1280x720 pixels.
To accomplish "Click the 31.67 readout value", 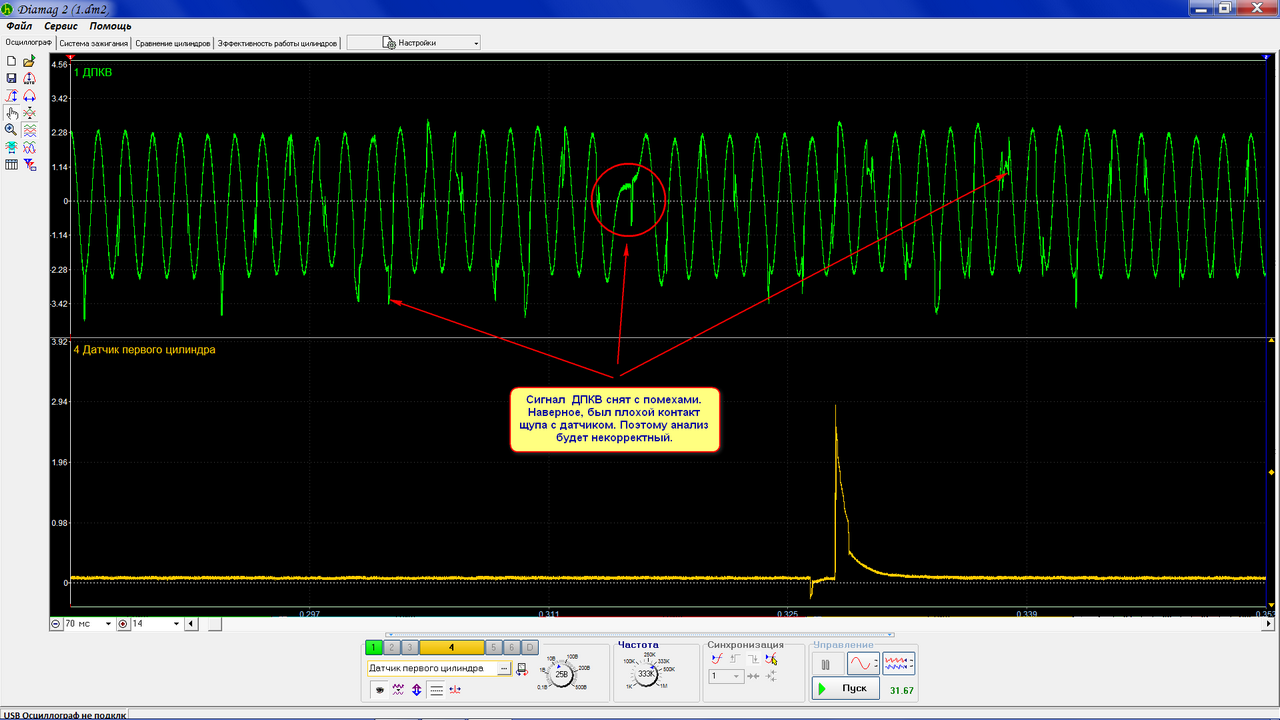I will coord(902,690).
